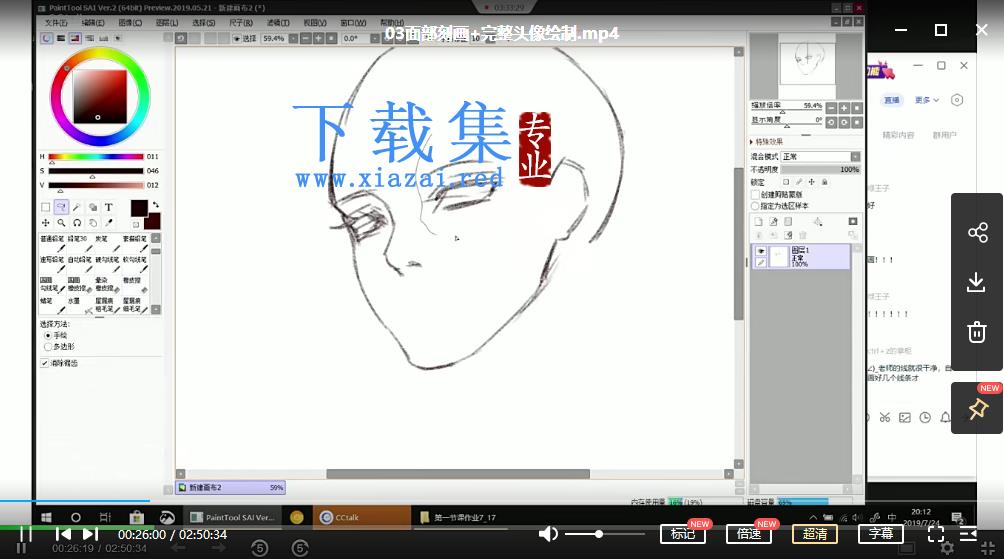Click the canvas horizontal scrollbar
Screen dimensions: 1004x559
point(458,474)
